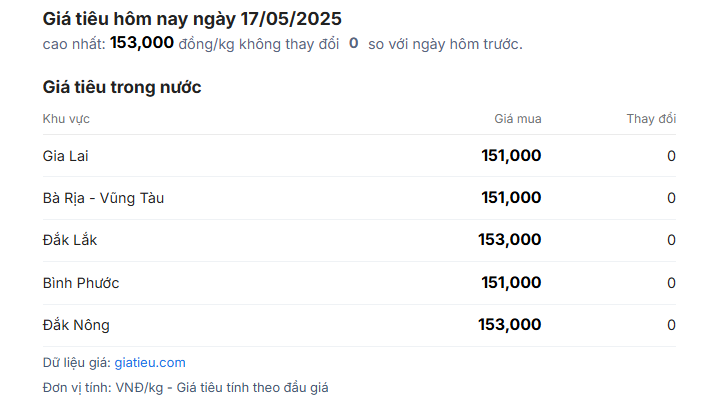This screenshot has height=413, width=719.
Task: Click Đắk Nông price 153,000
Action: 510,325
